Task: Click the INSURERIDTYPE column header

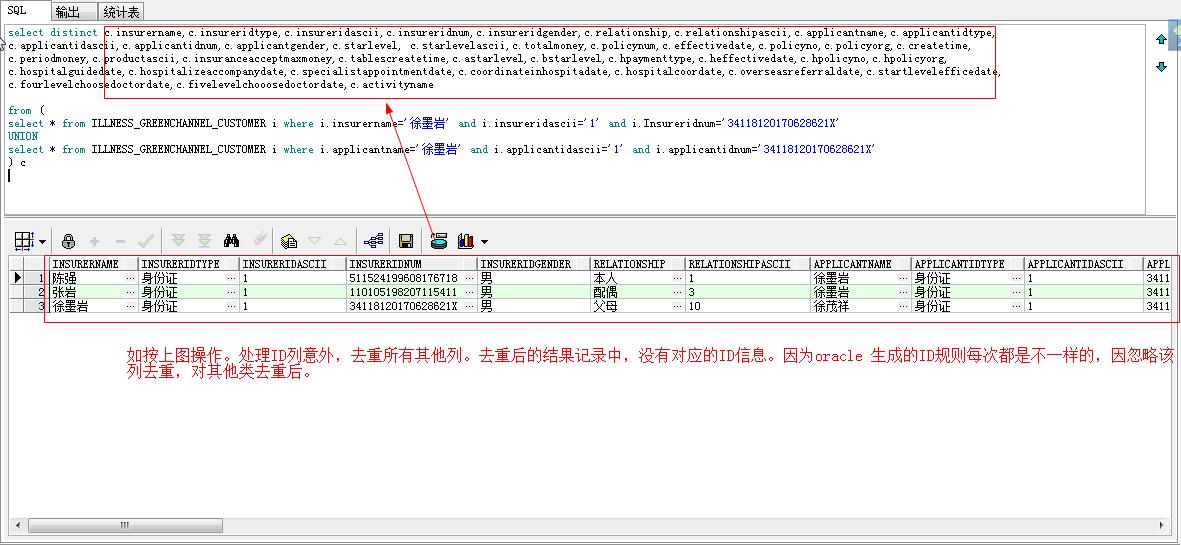Action: (x=189, y=264)
